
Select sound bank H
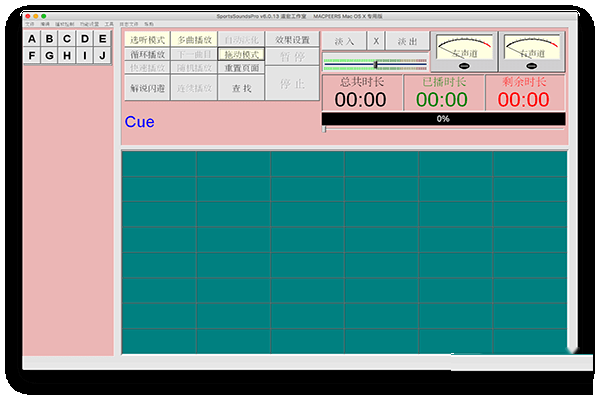tap(67, 56)
